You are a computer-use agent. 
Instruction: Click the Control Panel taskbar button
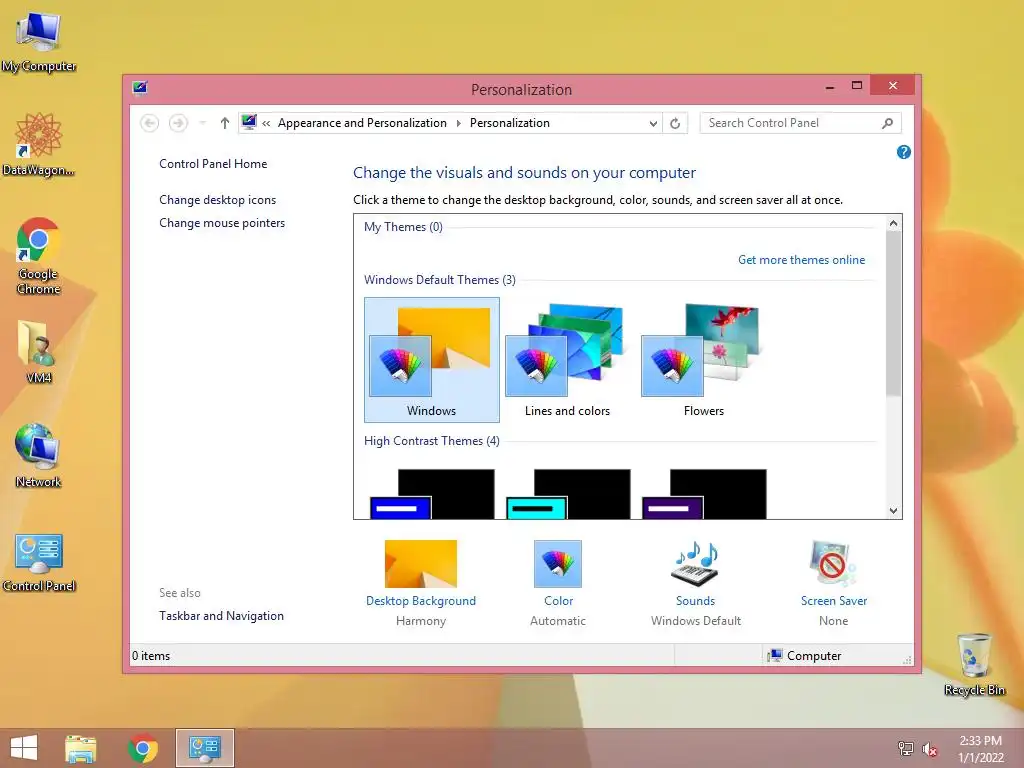pyautogui.click(x=204, y=748)
